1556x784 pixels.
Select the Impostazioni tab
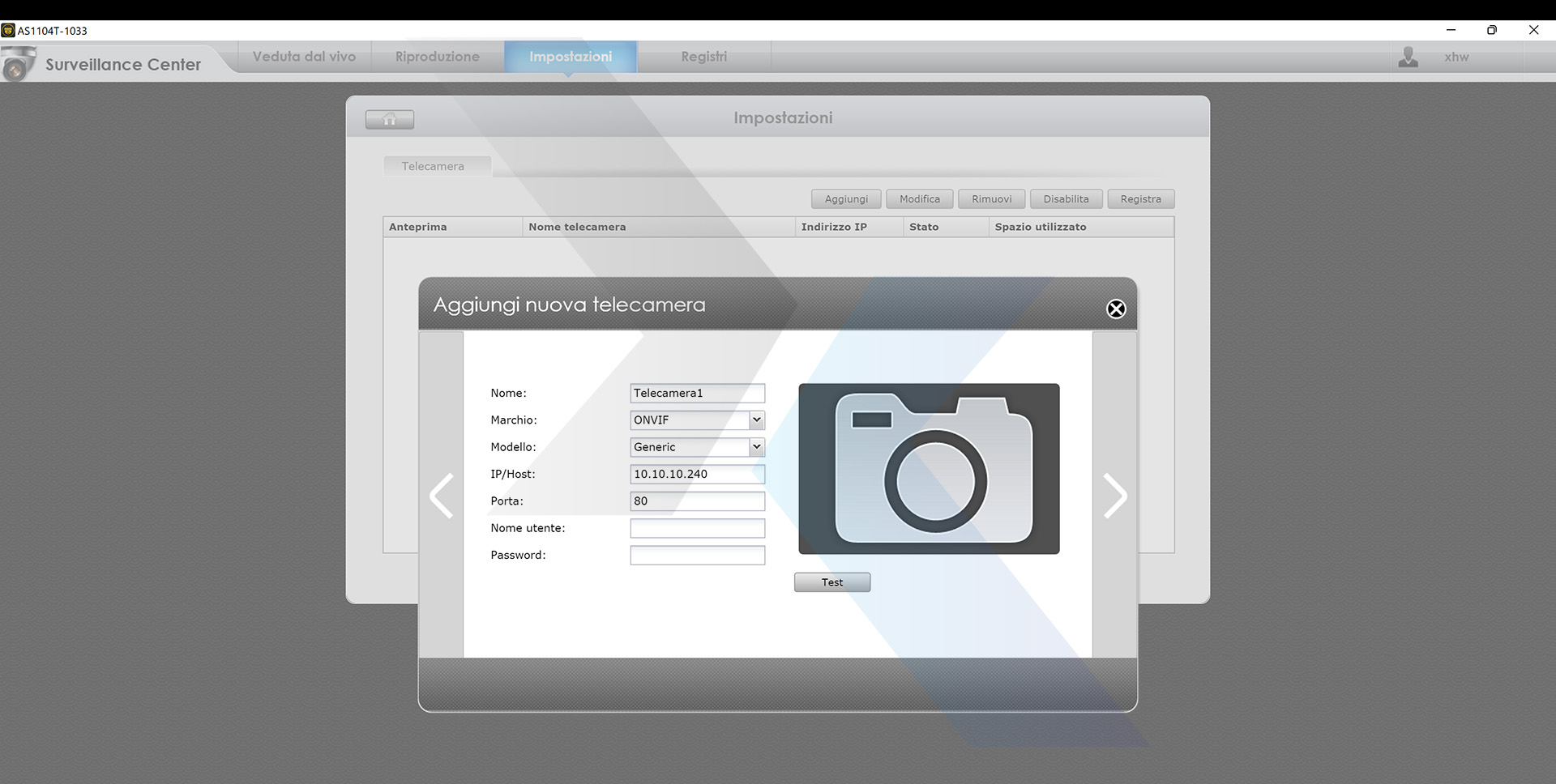click(571, 57)
